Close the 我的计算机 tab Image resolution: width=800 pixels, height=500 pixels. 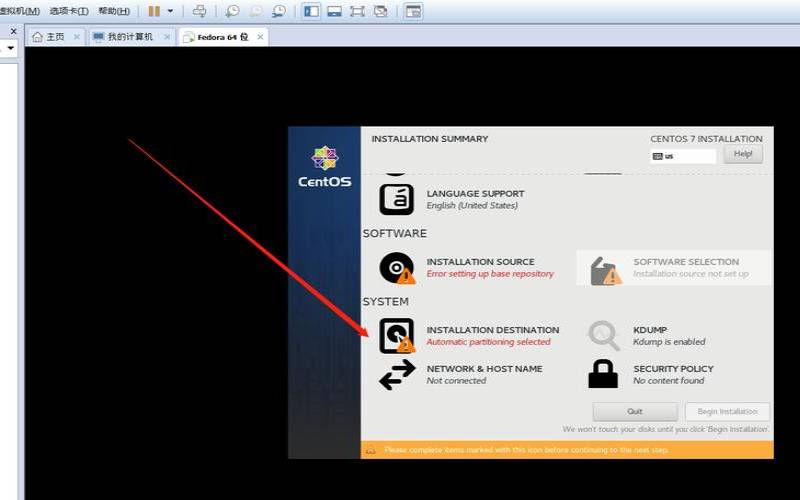(167, 37)
